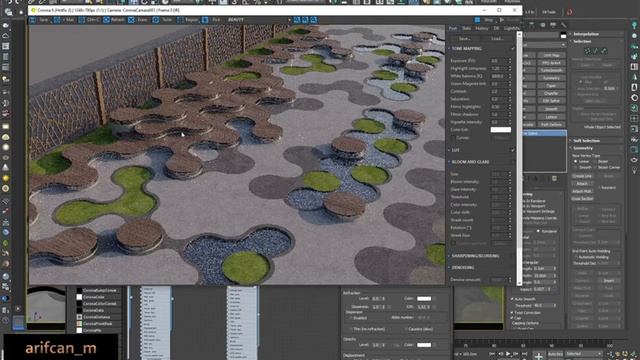This screenshot has height=360, width=640.
Task: Click the Erase button in VFB toolbar
Action: [x=138, y=20]
